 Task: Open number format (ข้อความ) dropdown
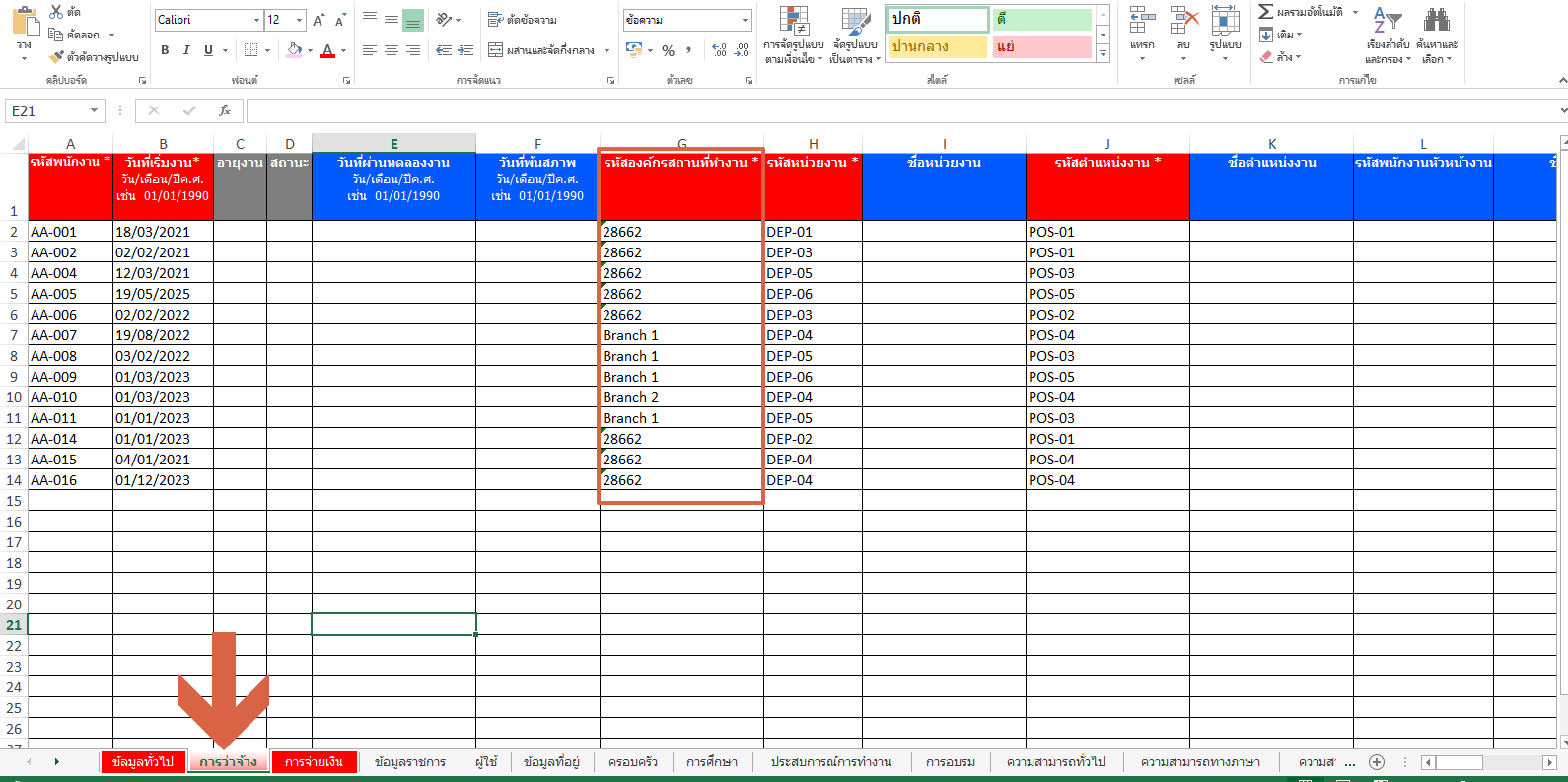click(745, 20)
